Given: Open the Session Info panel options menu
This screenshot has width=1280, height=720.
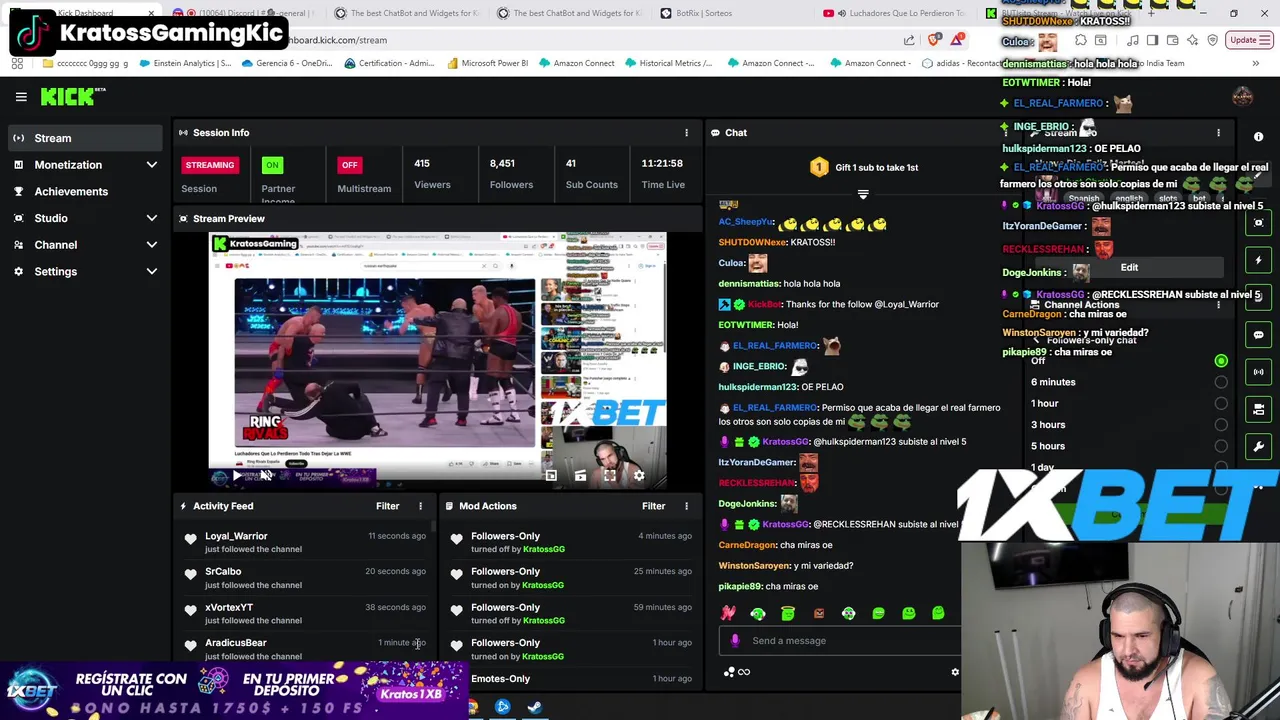Looking at the screenshot, I should (686, 133).
